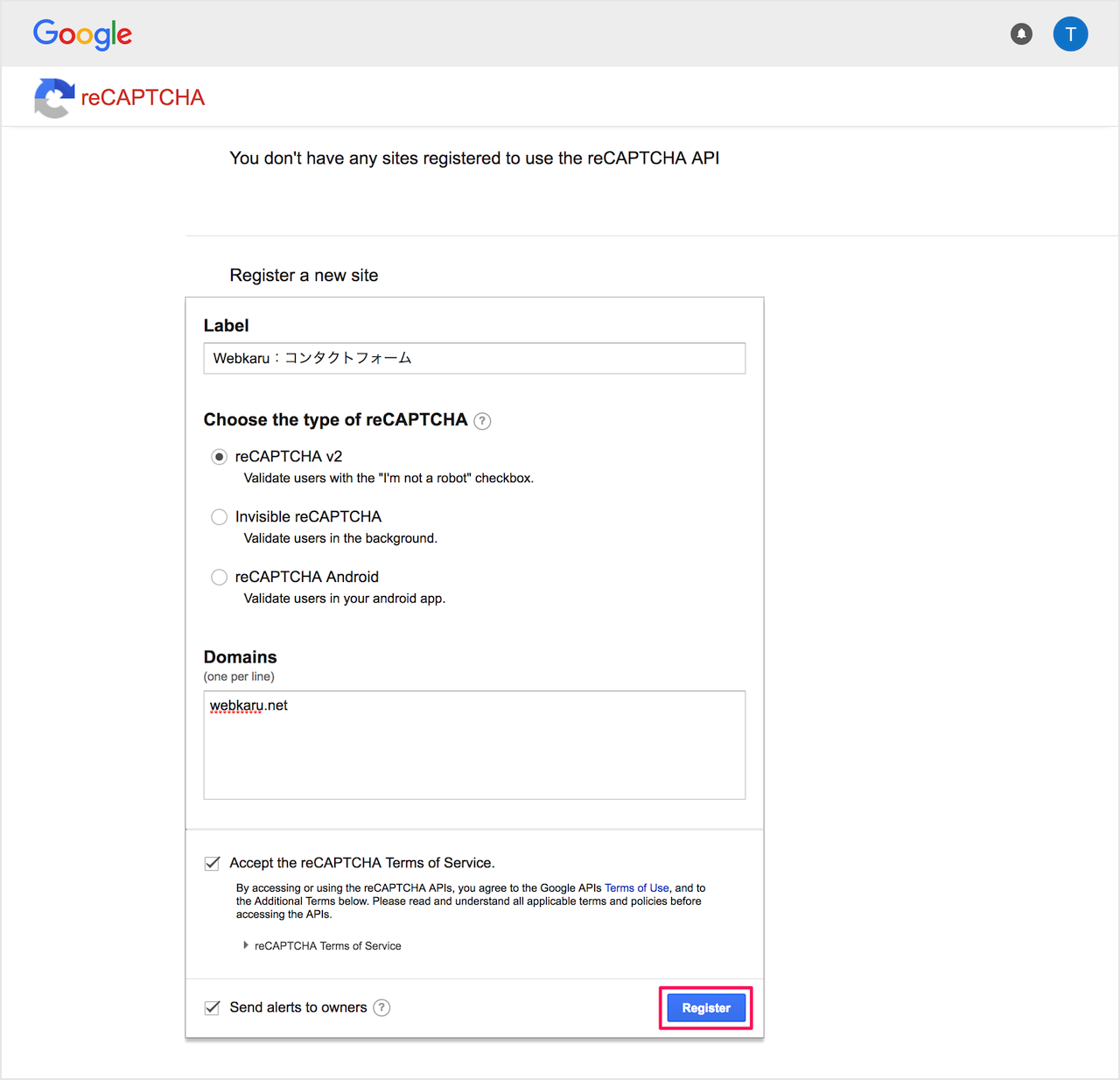
Task: Focus the Domains text area
Action: pos(474,745)
